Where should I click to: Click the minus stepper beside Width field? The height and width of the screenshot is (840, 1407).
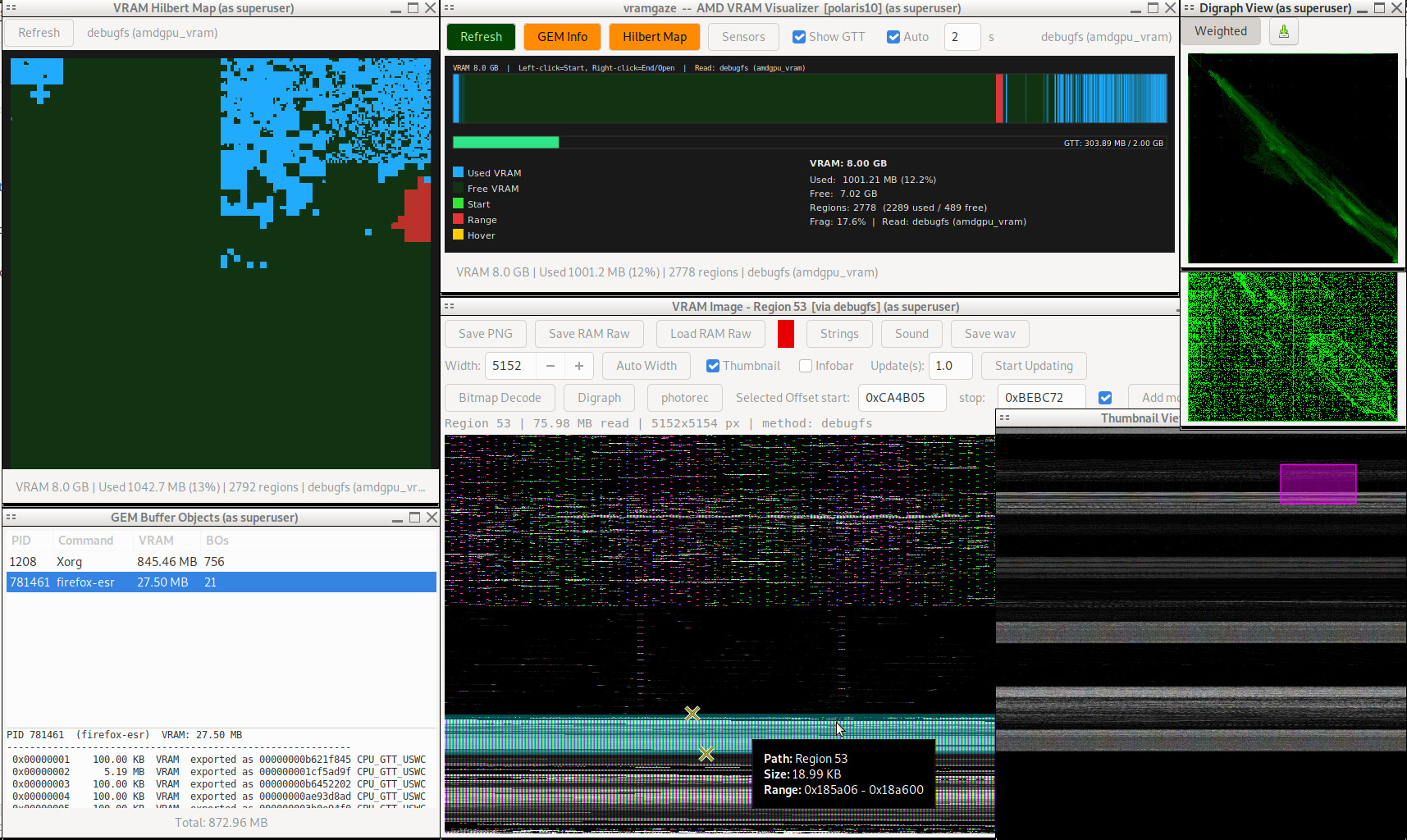tap(550, 366)
